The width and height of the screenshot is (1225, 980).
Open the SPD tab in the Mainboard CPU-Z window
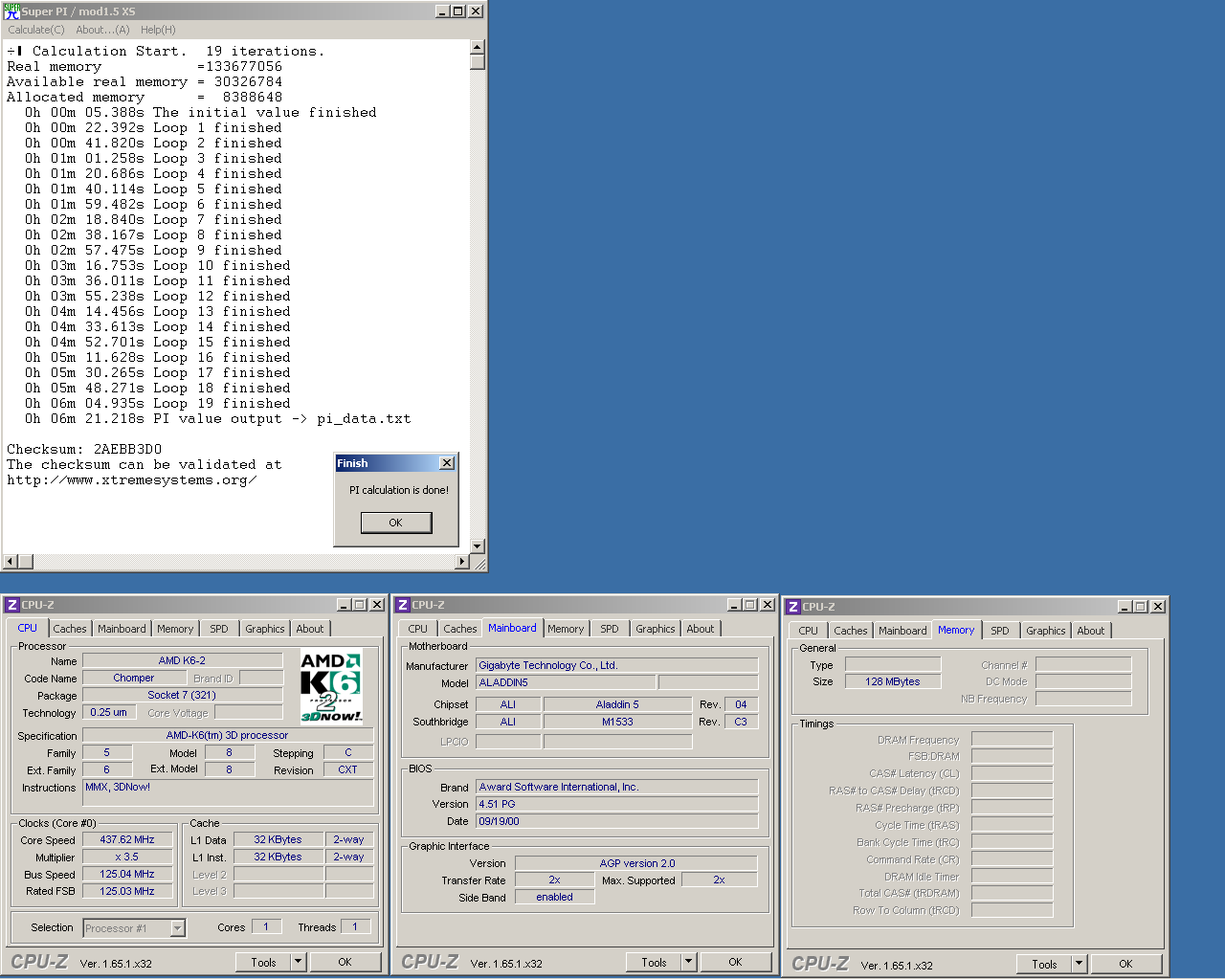pos(610,629)
